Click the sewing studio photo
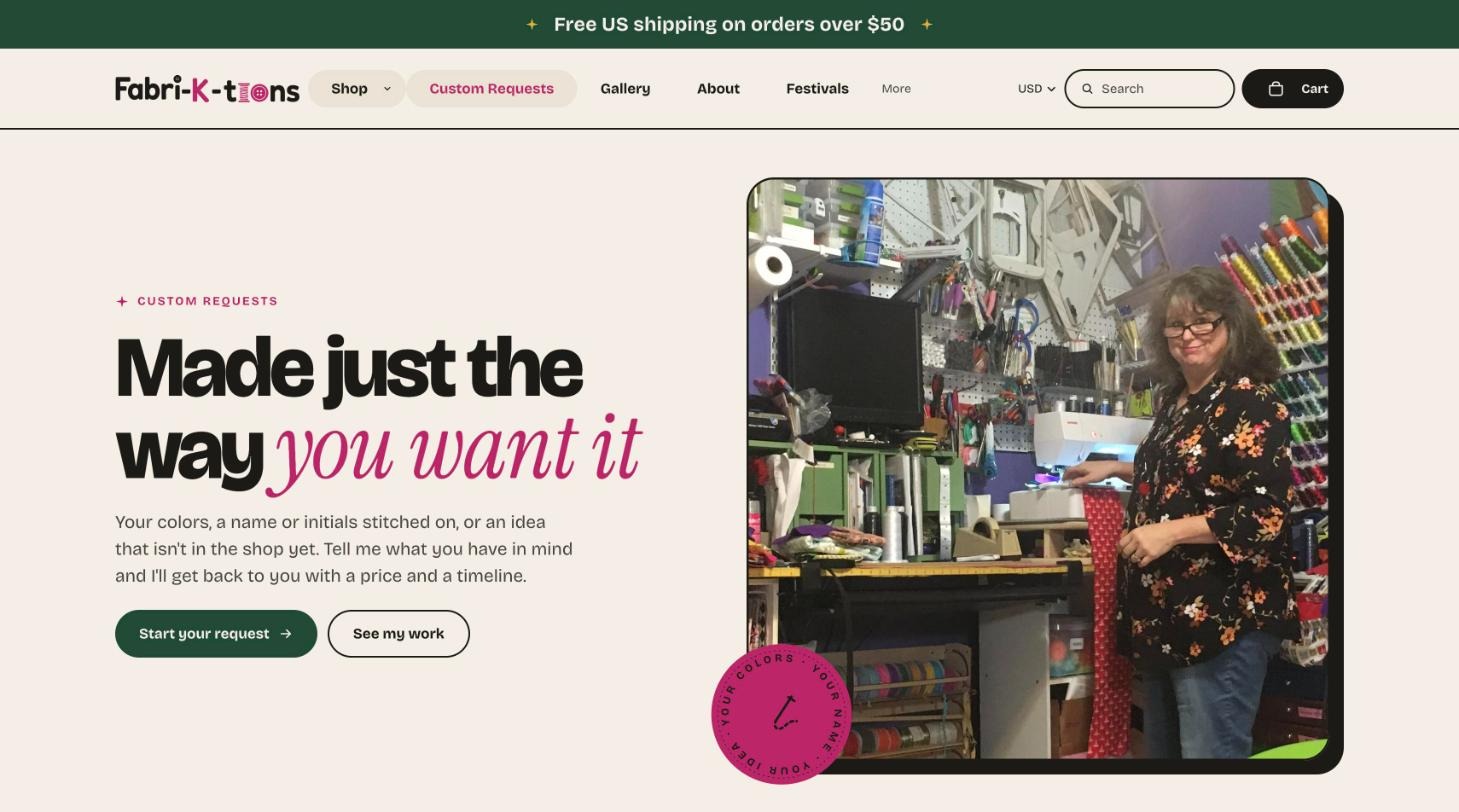 pos(1038,468)
